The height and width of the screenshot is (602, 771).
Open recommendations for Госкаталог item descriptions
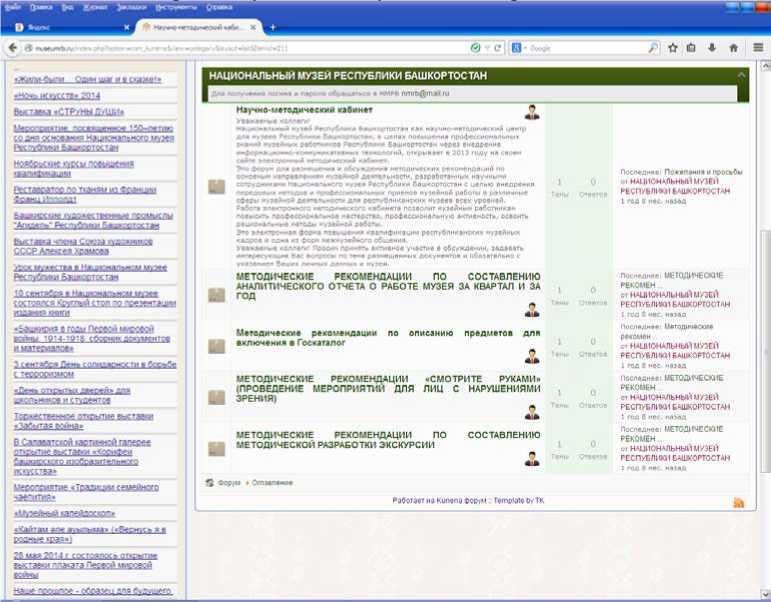388,337
